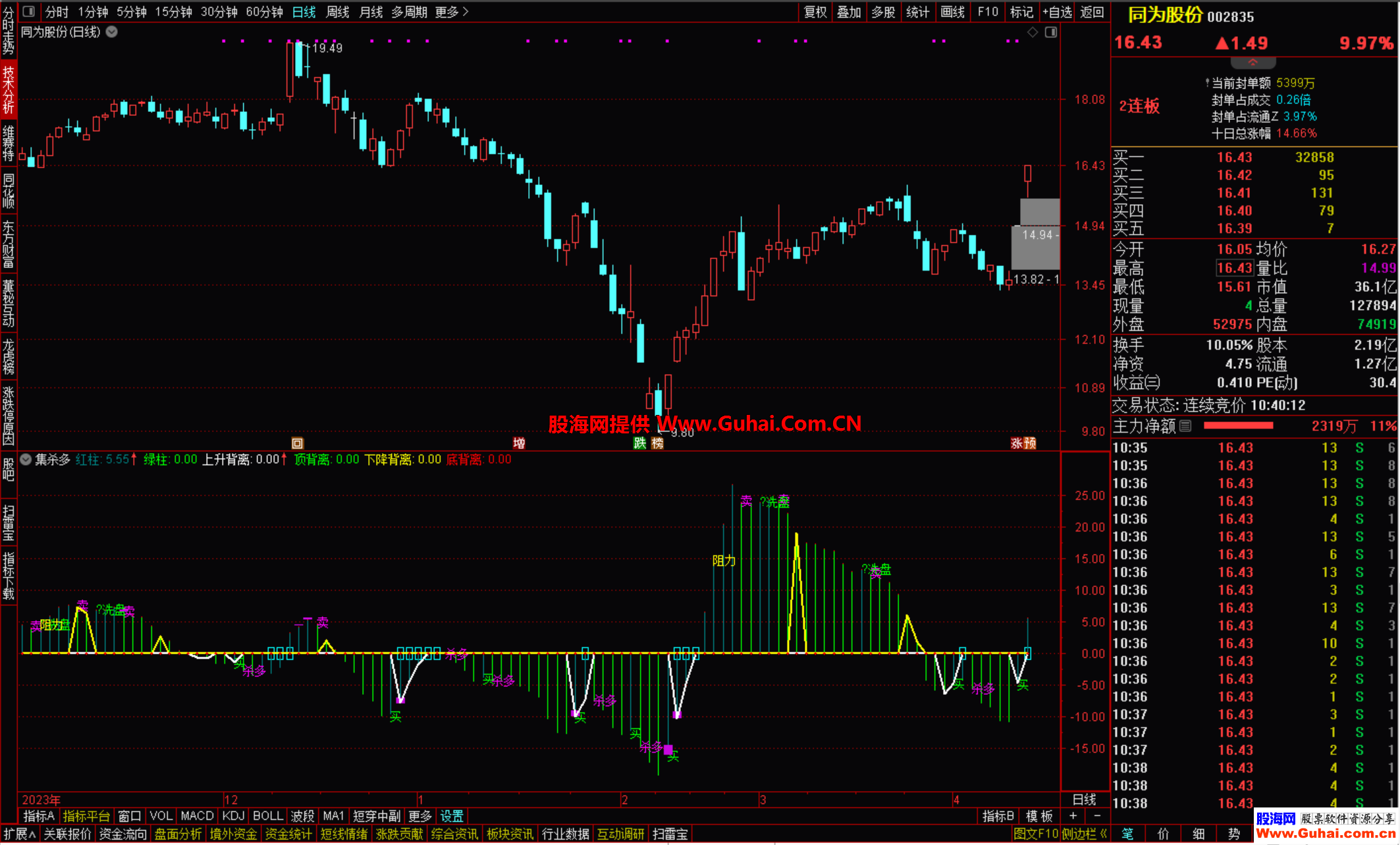Open the dropdown beside 同为股份(日线) title
Image resolution: width=1400 pixels, height=845 pixels.
pos(112,32)
